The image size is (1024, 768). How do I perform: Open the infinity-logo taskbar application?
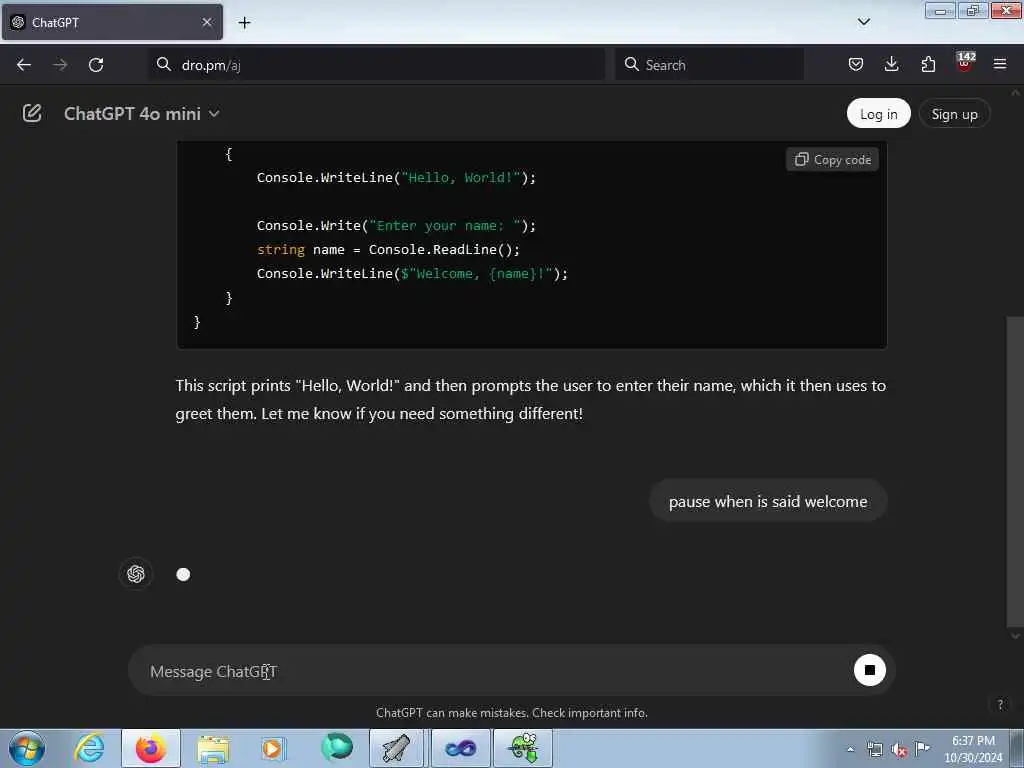[460, 748]
